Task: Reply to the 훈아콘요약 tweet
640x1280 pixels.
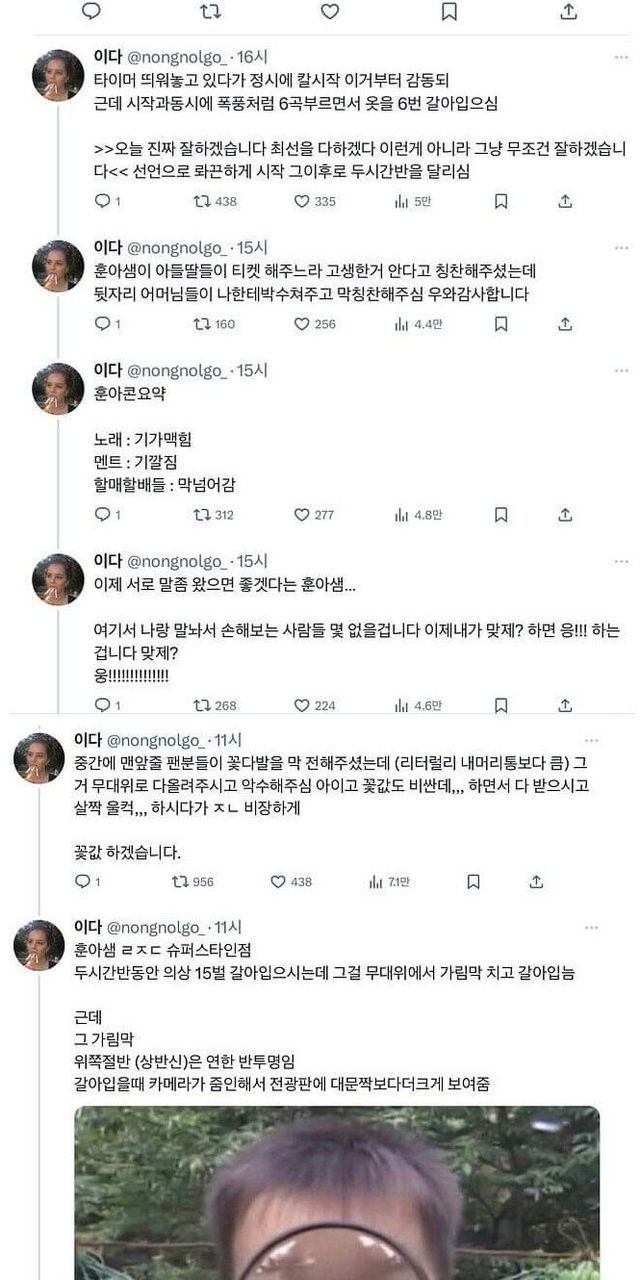Action: (101, 515)
